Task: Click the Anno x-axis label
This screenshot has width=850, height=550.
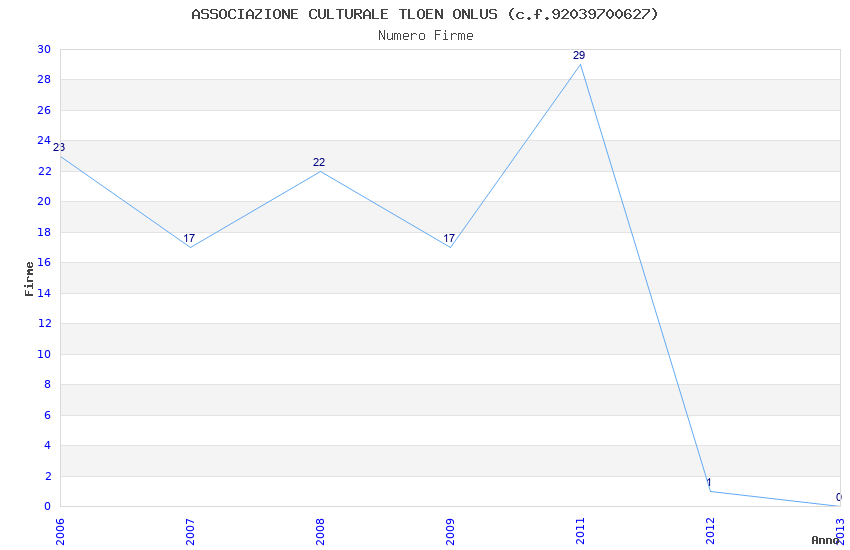Action: pos(825,540)
